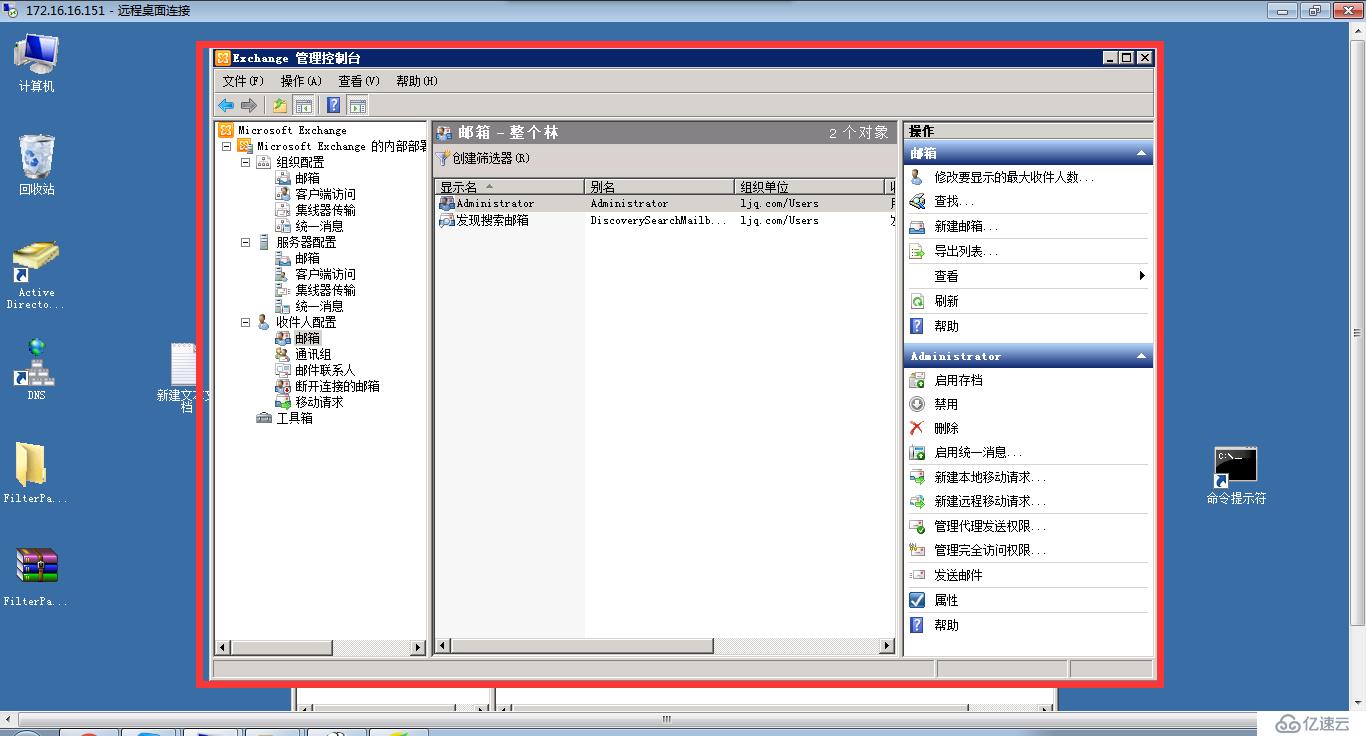Collapse the Microsoft Exchange 的内部部署 node
1366x736 pixels.
(227, 146)
